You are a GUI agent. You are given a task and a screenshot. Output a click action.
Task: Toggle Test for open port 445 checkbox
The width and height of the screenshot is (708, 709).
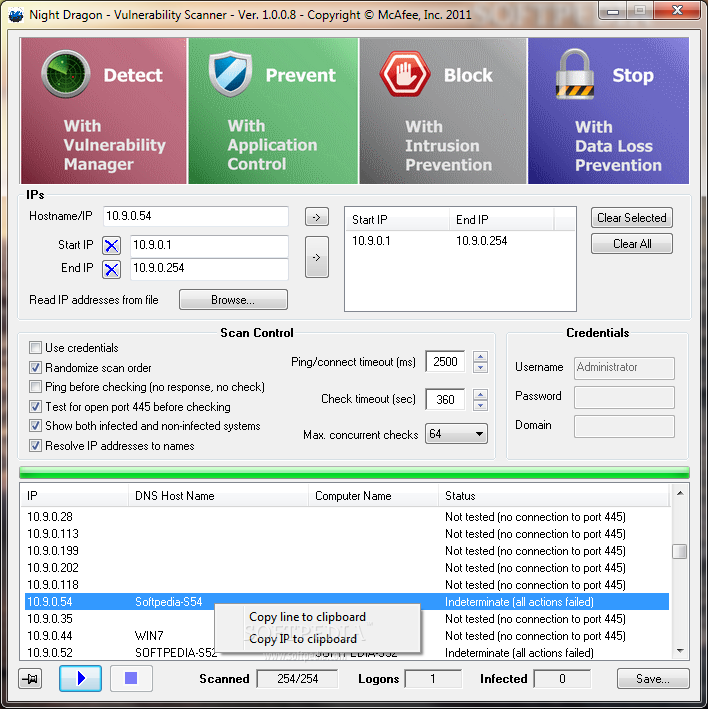pos(35,406)
